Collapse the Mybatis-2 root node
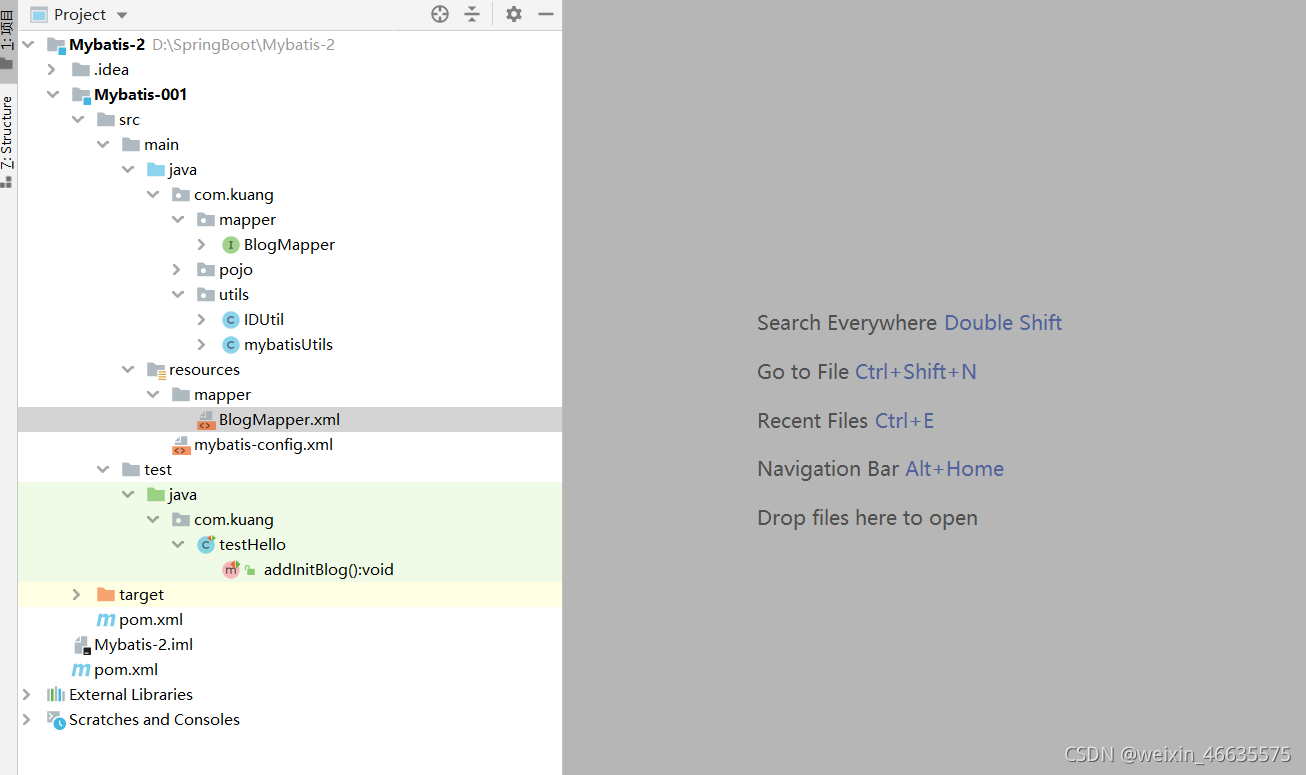 click(x=28, y=44)
